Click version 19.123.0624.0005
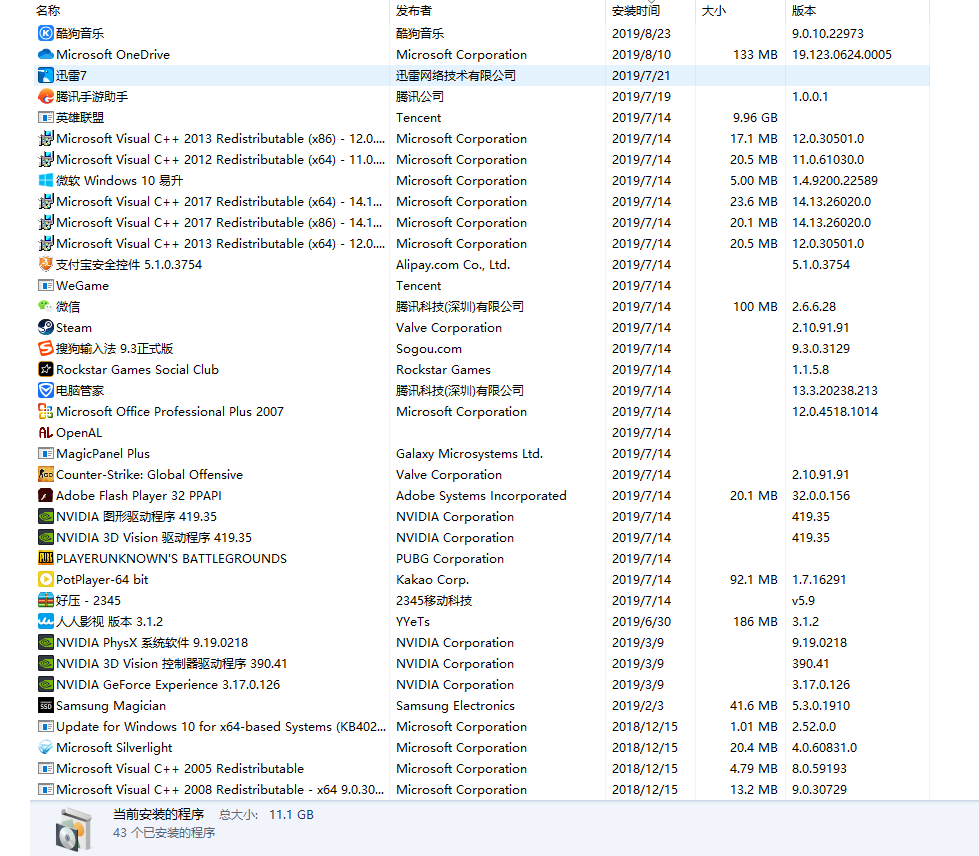The width and height of the screenshot is (979, 856). click(842, 54)
